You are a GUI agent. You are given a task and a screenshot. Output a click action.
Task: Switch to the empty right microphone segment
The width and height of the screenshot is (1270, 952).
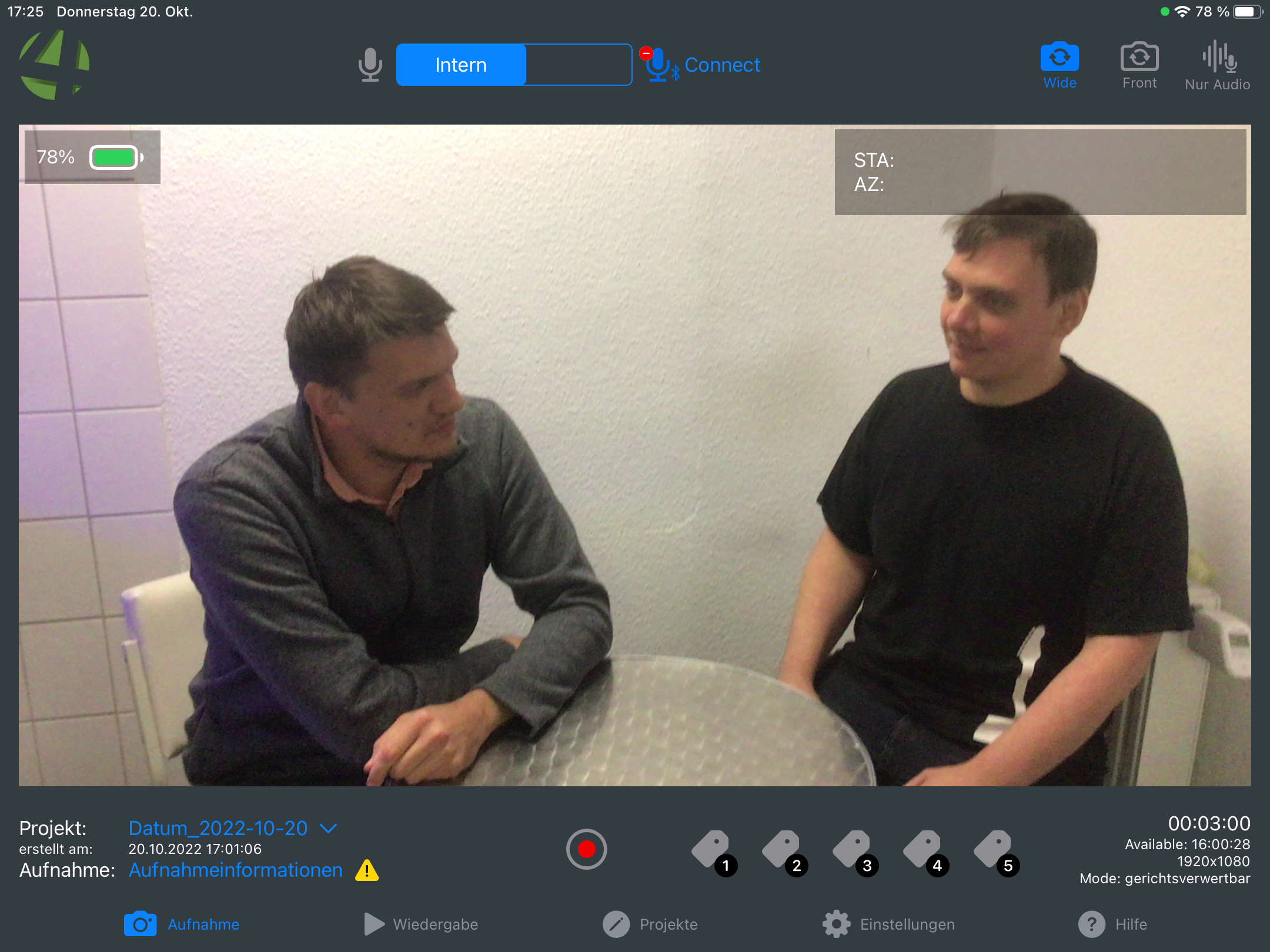pos(579,65)
